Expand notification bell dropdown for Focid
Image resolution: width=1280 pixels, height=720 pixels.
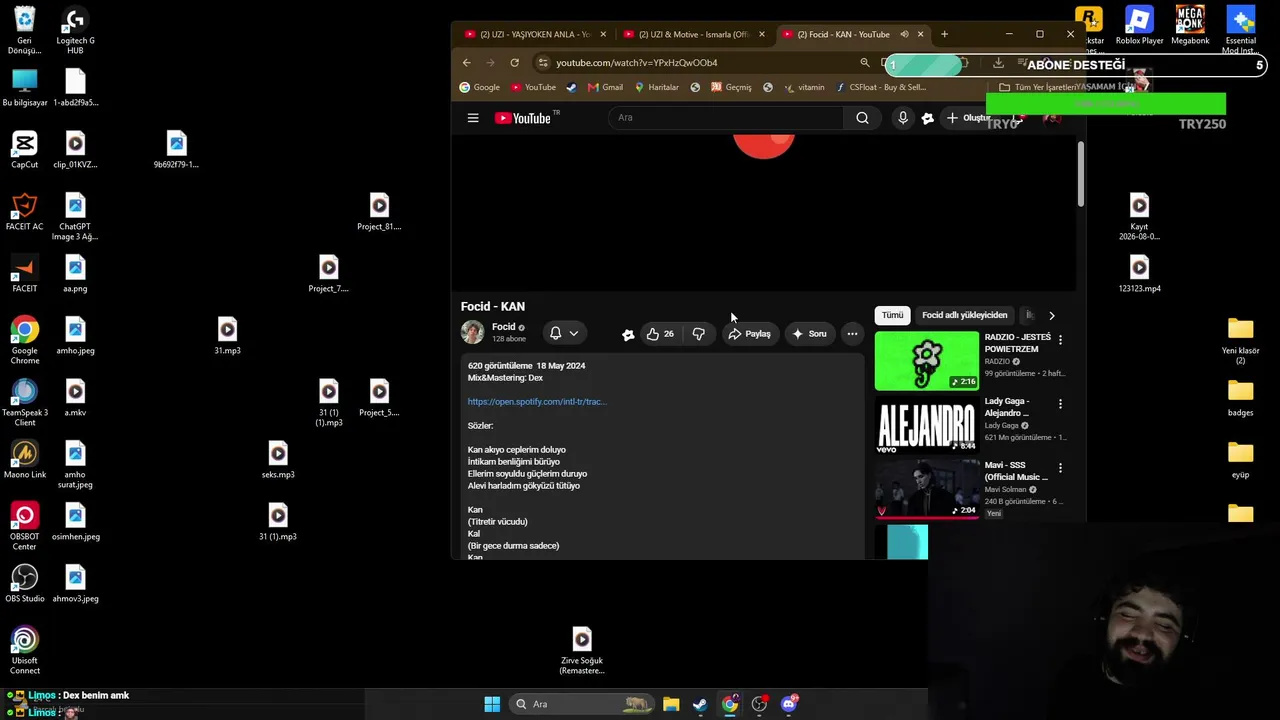[x=573, y=334]
